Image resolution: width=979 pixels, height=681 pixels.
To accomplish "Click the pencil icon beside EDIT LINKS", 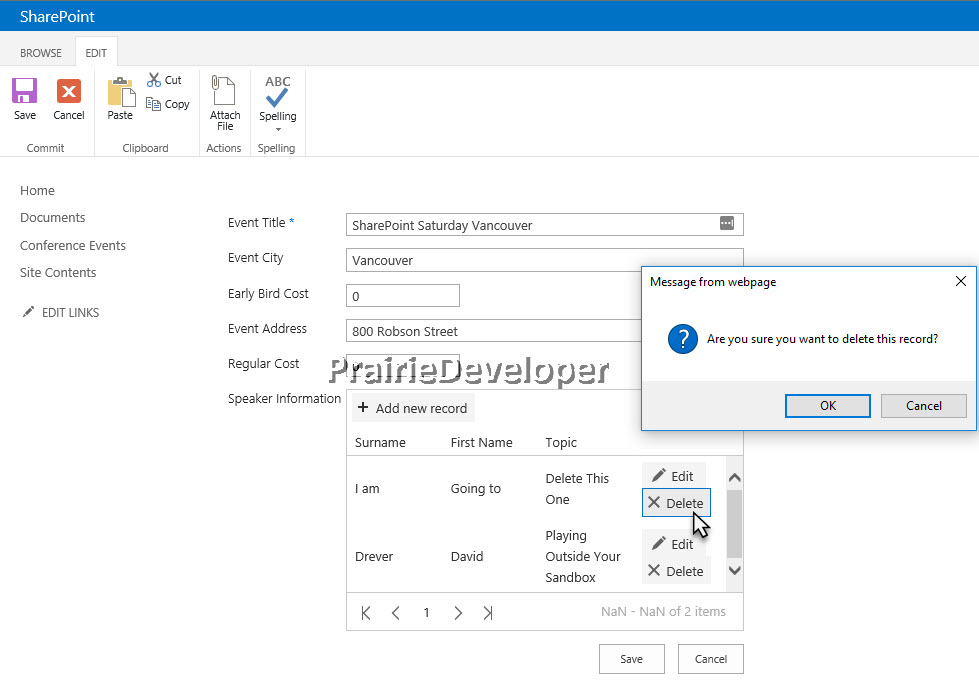I will (28, 311).
